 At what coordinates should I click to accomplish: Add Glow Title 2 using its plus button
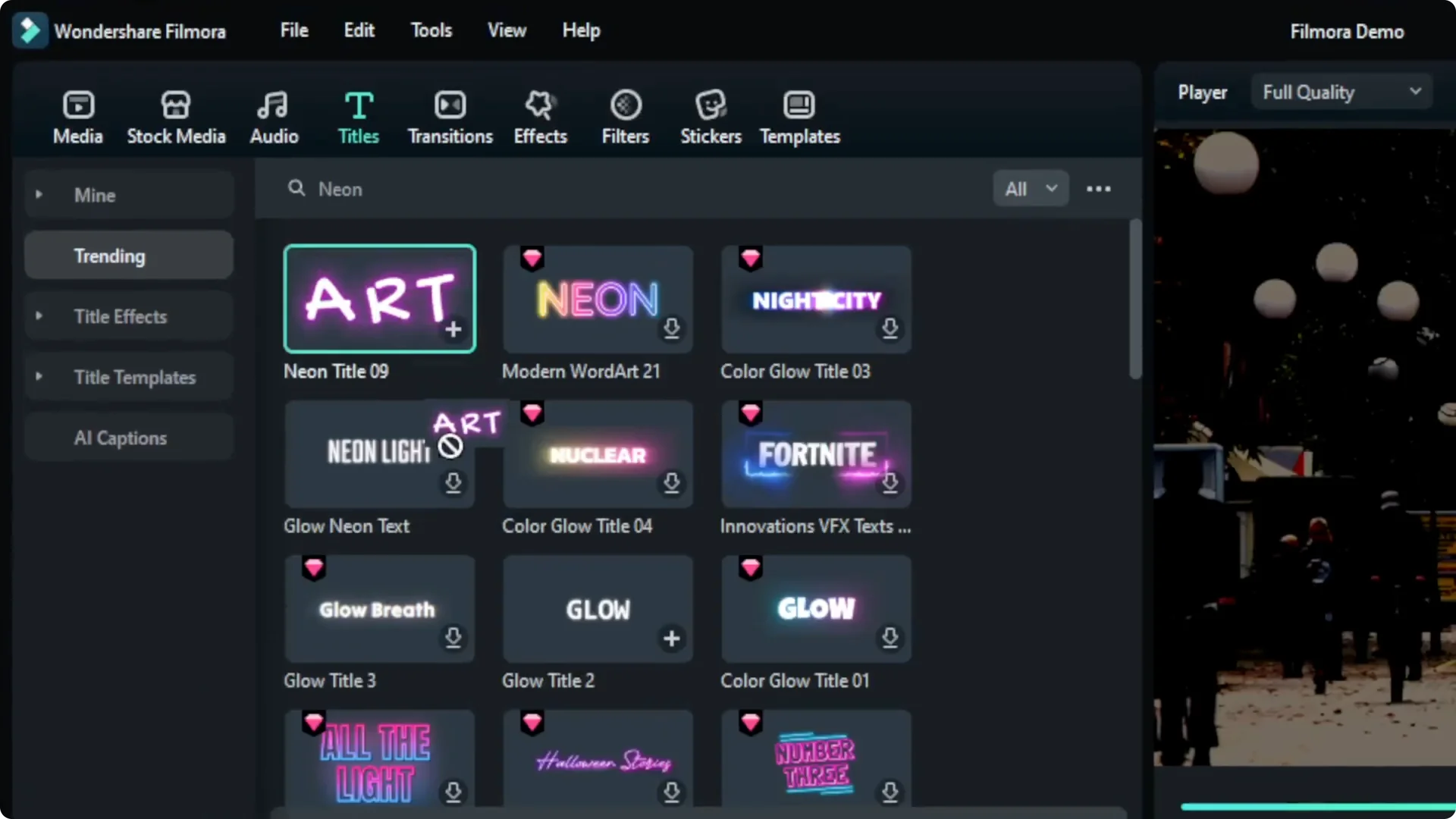tap(670, 639)
